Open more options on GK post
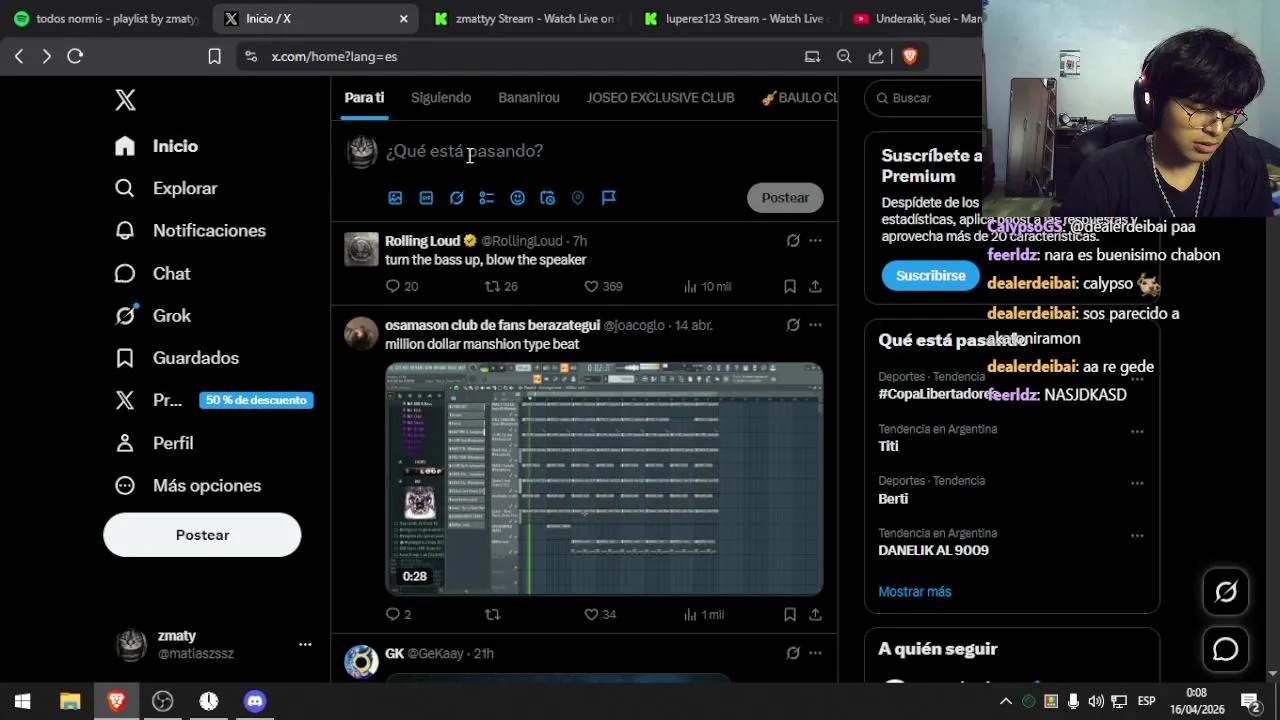The height and width of the screenshot is (720, 1280). click(x=815, y=653)
